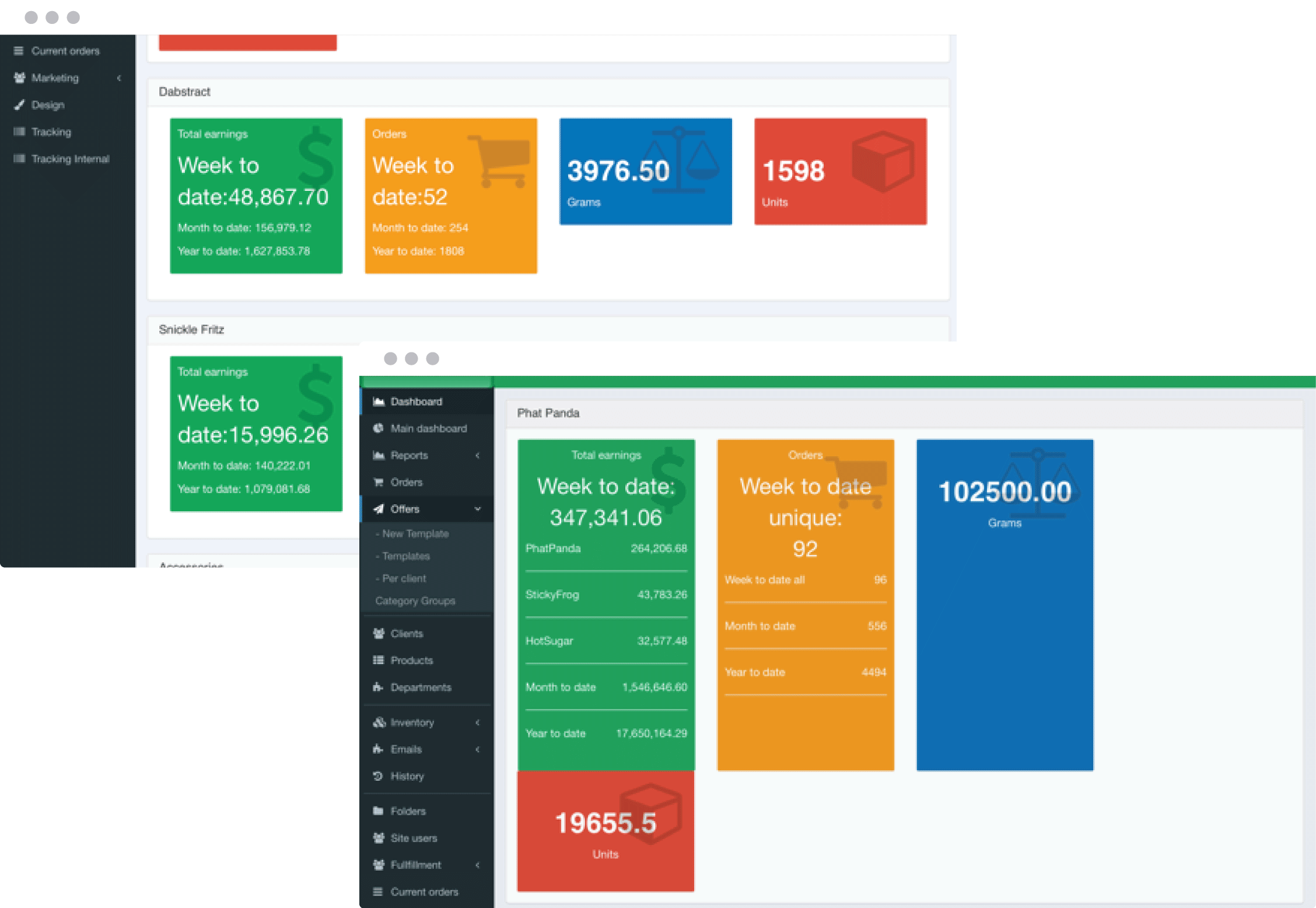The height and width of the screenshot is (908, 1316).
Task: Expand the Reports submenu chevron
Action: coord(478,455)
